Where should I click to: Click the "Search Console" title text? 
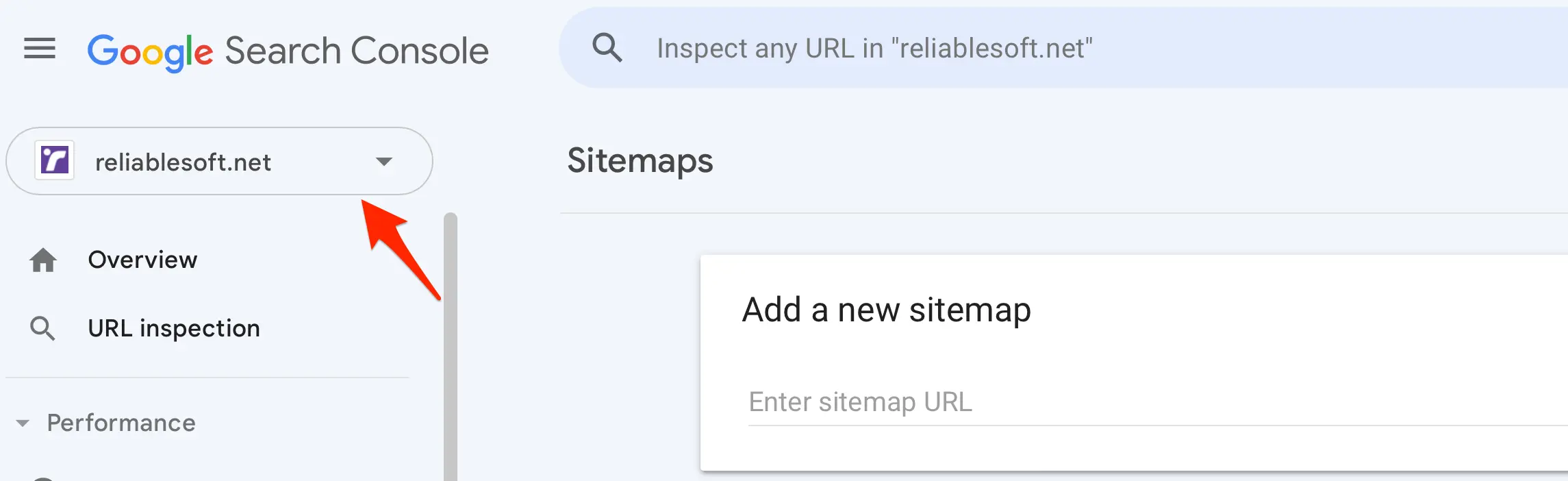coord(356,51)
